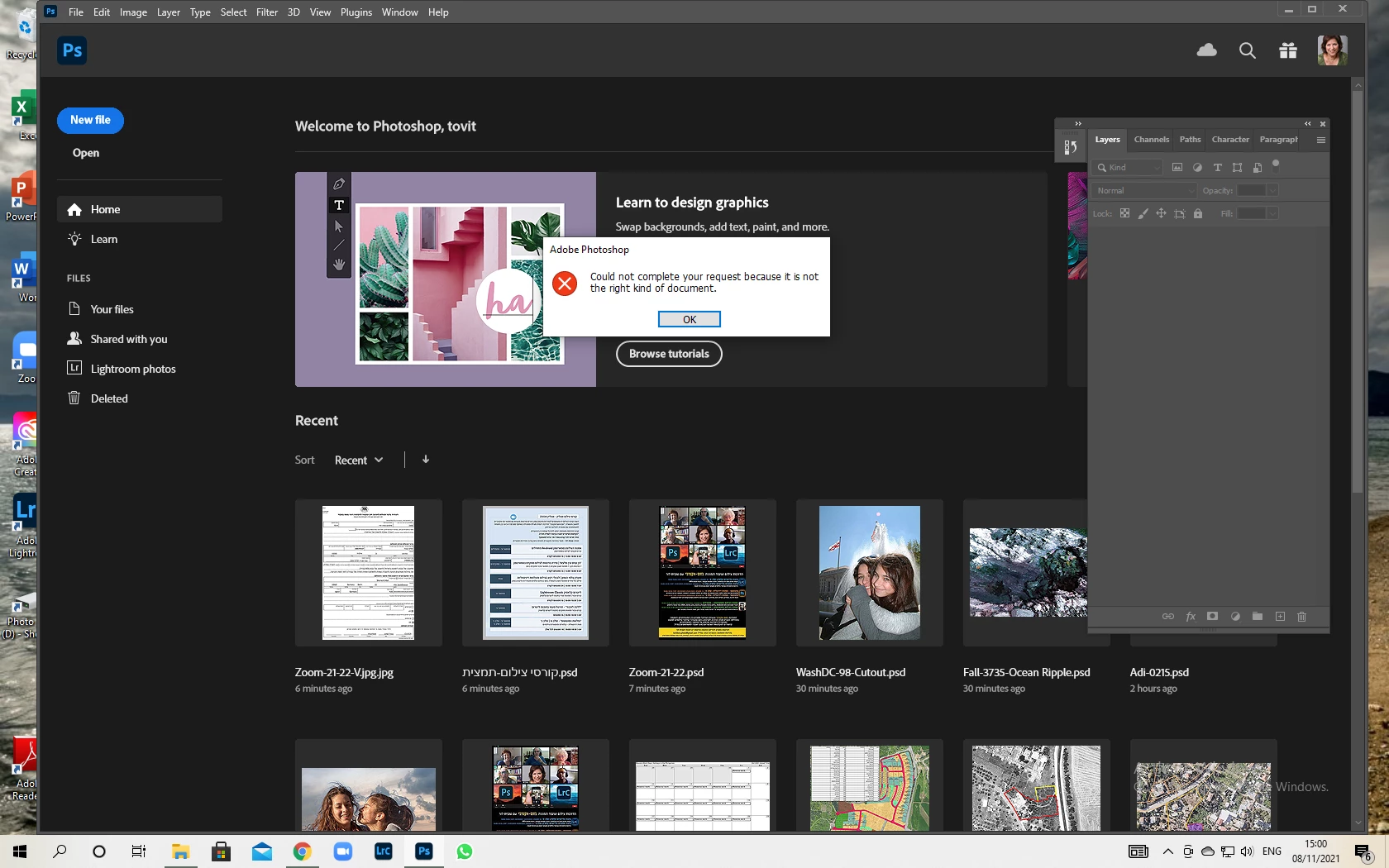Screen dimensions: 1389x868
Task: Open the search magnifier in header
Action: tap(1248, 51)
